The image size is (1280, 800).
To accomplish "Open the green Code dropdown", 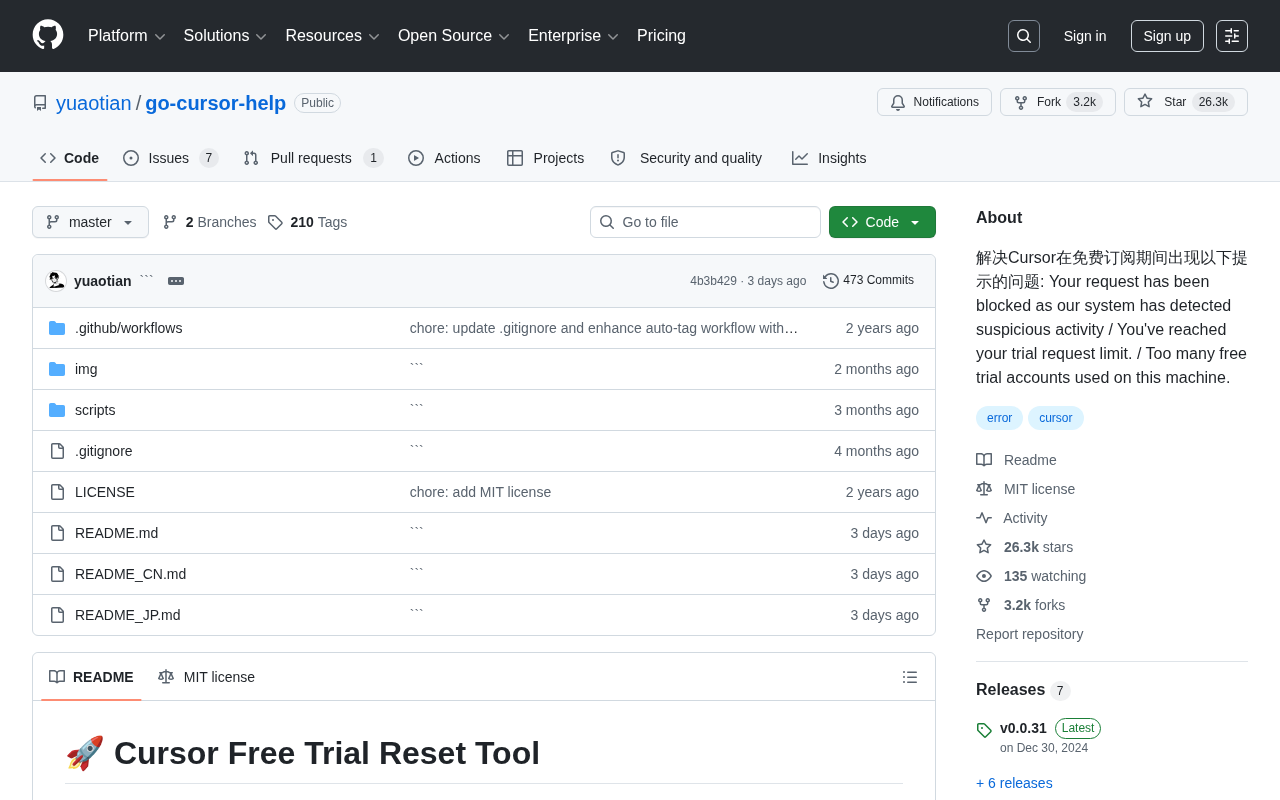I will click(x=882, y=222).
